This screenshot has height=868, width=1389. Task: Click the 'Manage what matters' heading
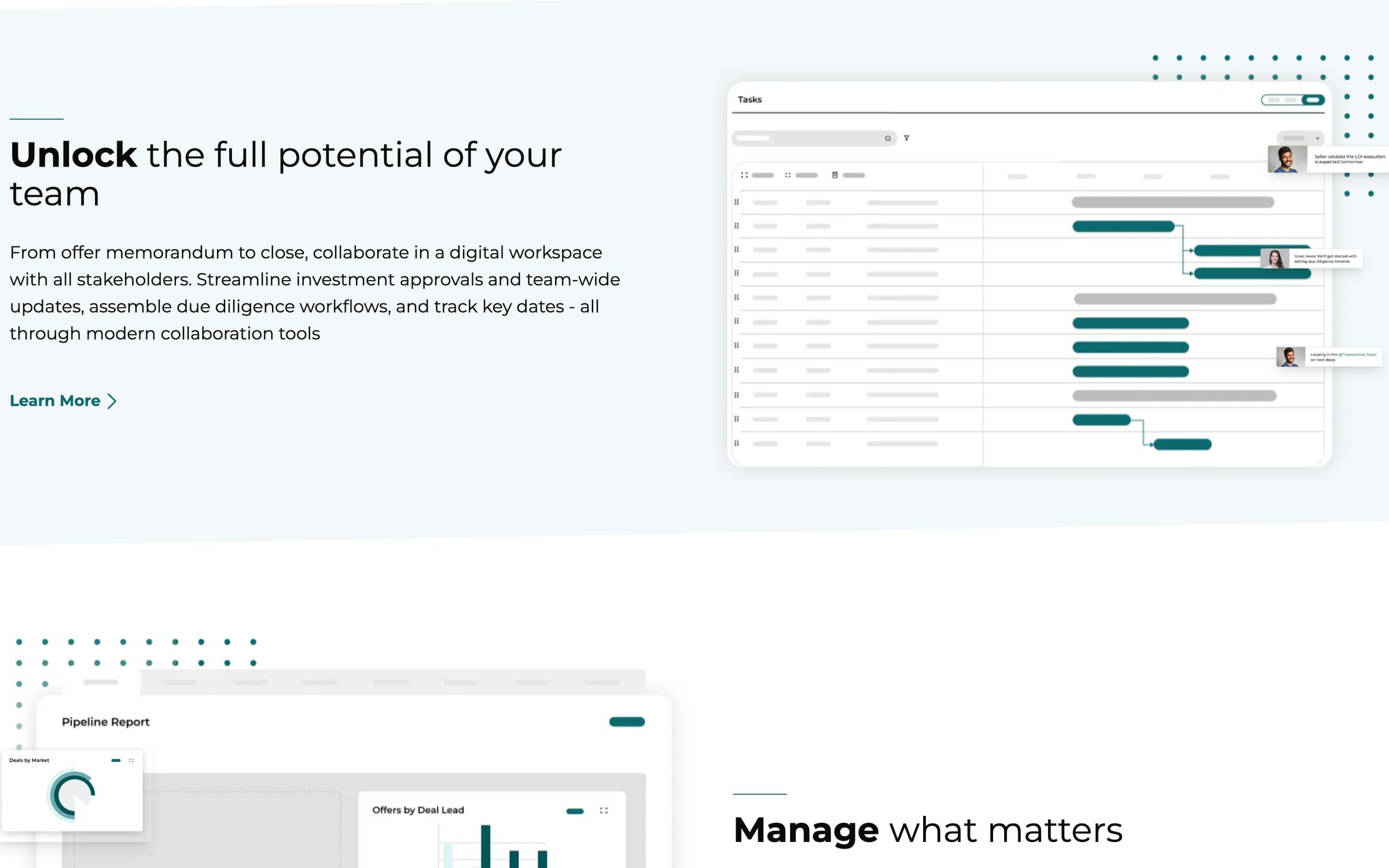tap(928, 830)
